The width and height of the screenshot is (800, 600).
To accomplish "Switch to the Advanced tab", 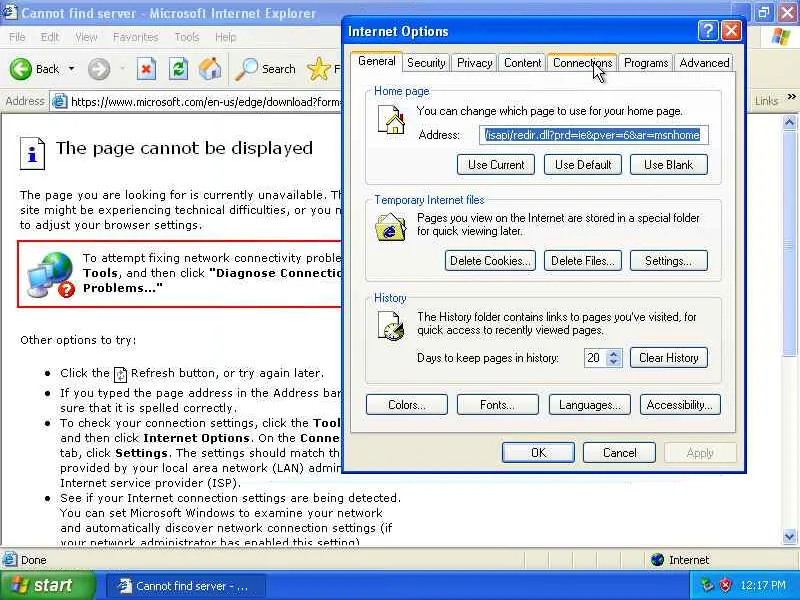I will 704,63.
